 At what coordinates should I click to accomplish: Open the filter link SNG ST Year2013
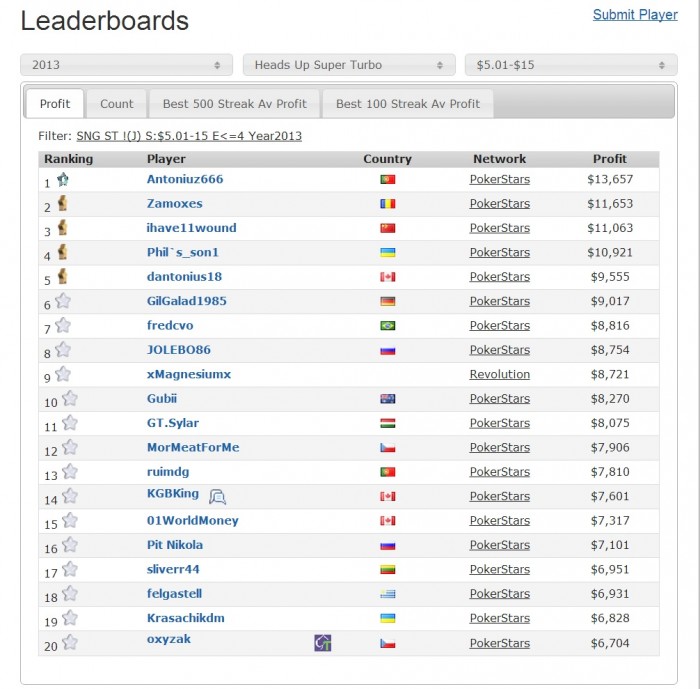pos(189,136)
